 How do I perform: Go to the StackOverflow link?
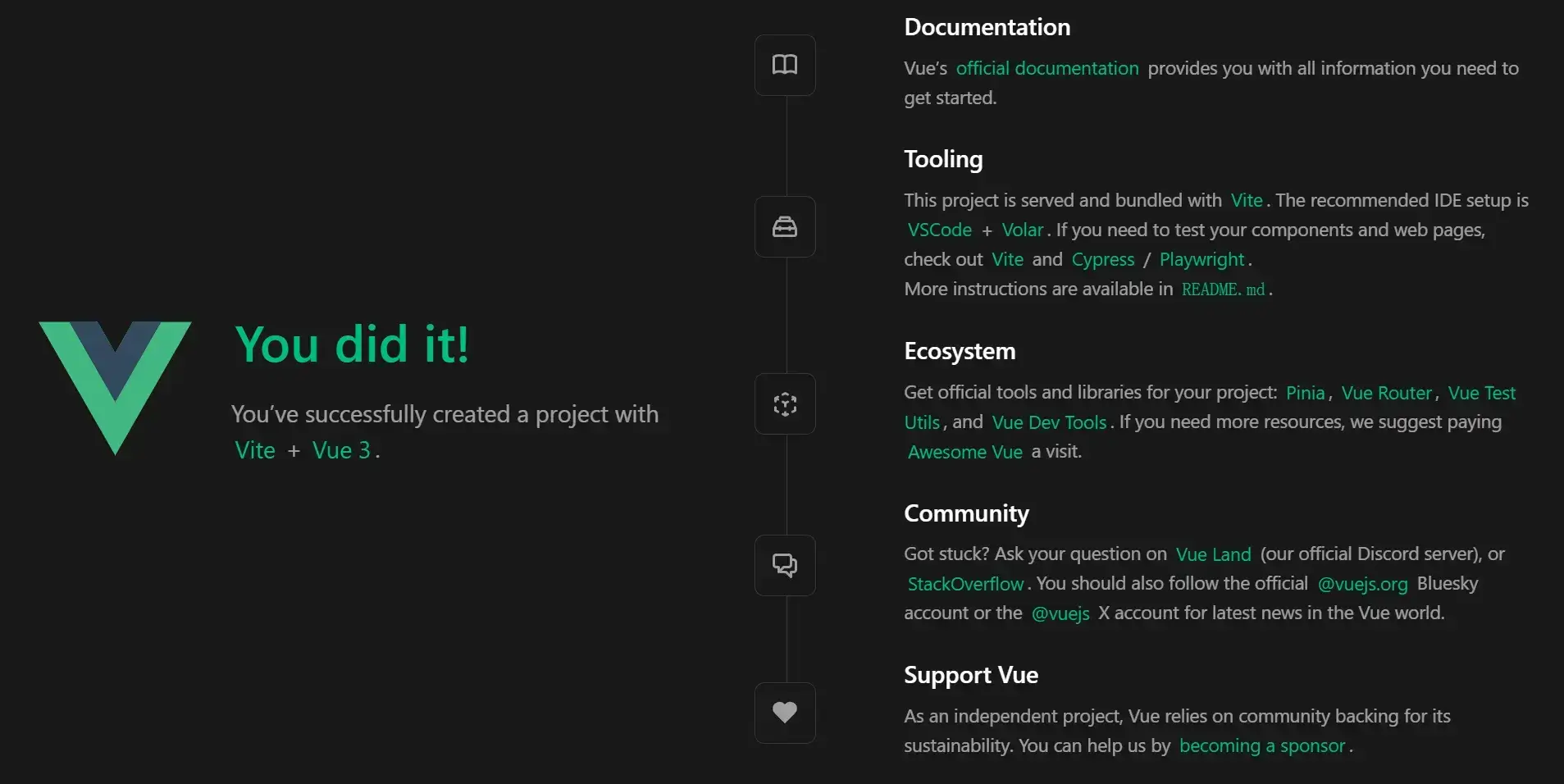(x=966, y=584)
